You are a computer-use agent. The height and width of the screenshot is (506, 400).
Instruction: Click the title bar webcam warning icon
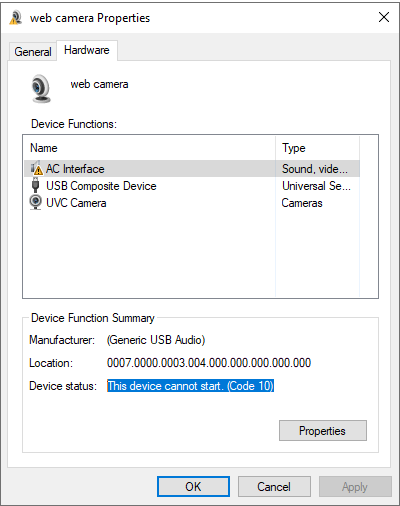[16, 17]
